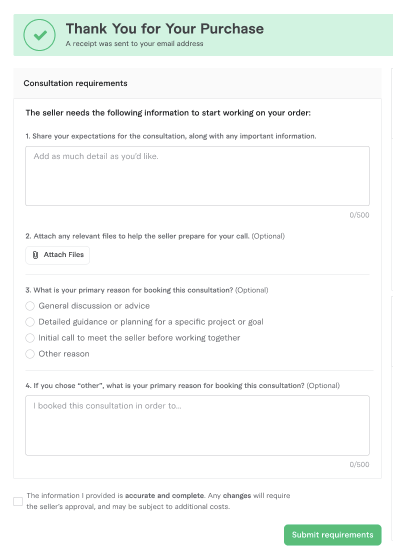Click the question 3 primary reason label
This screenshot has width=393, height=548.
(147, 290)
